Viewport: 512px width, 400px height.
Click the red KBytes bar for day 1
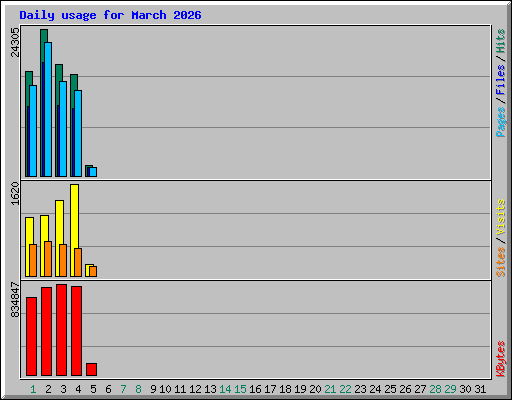coord(31,337)
